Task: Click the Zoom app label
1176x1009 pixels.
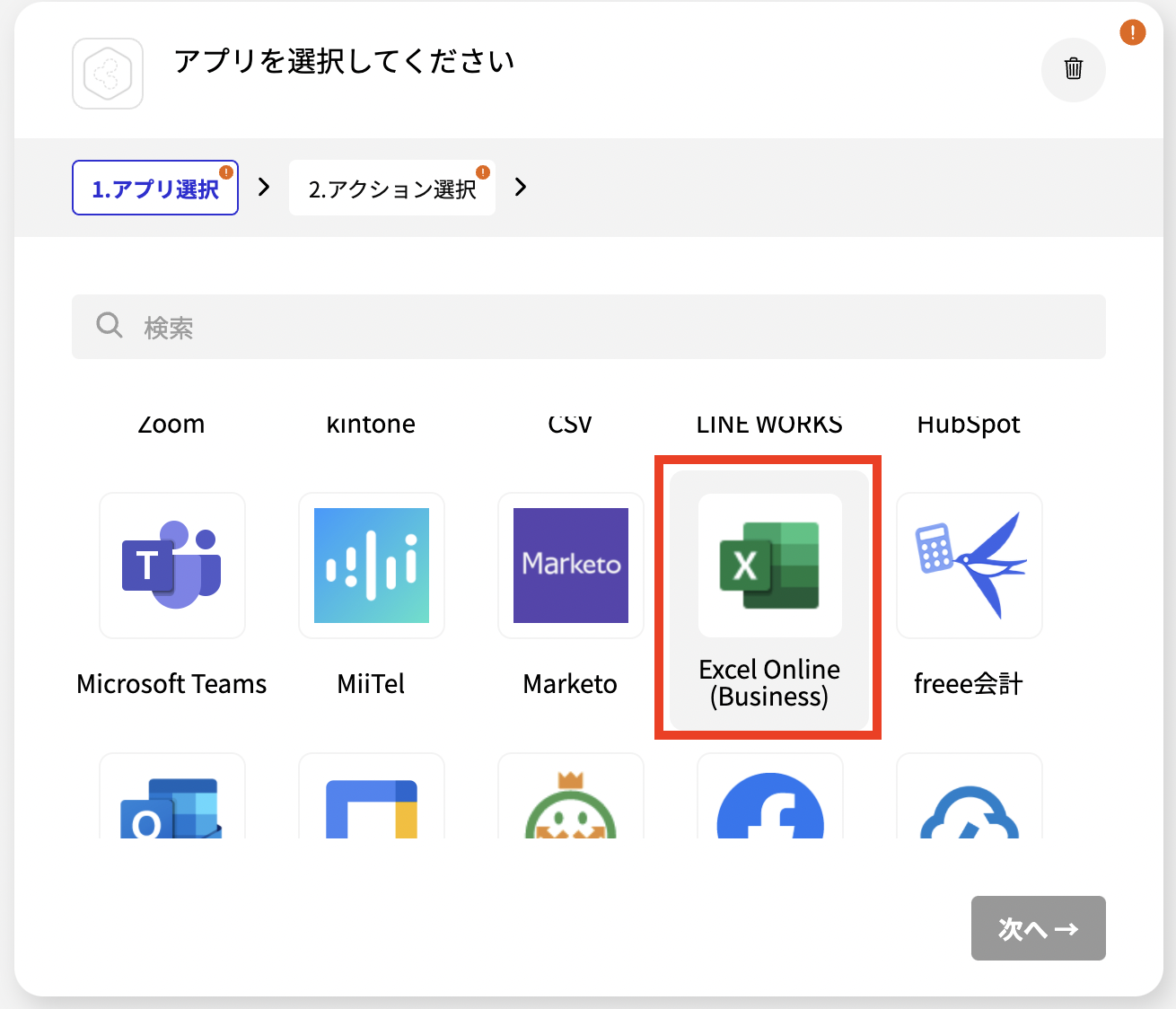Action: (171, 425)
